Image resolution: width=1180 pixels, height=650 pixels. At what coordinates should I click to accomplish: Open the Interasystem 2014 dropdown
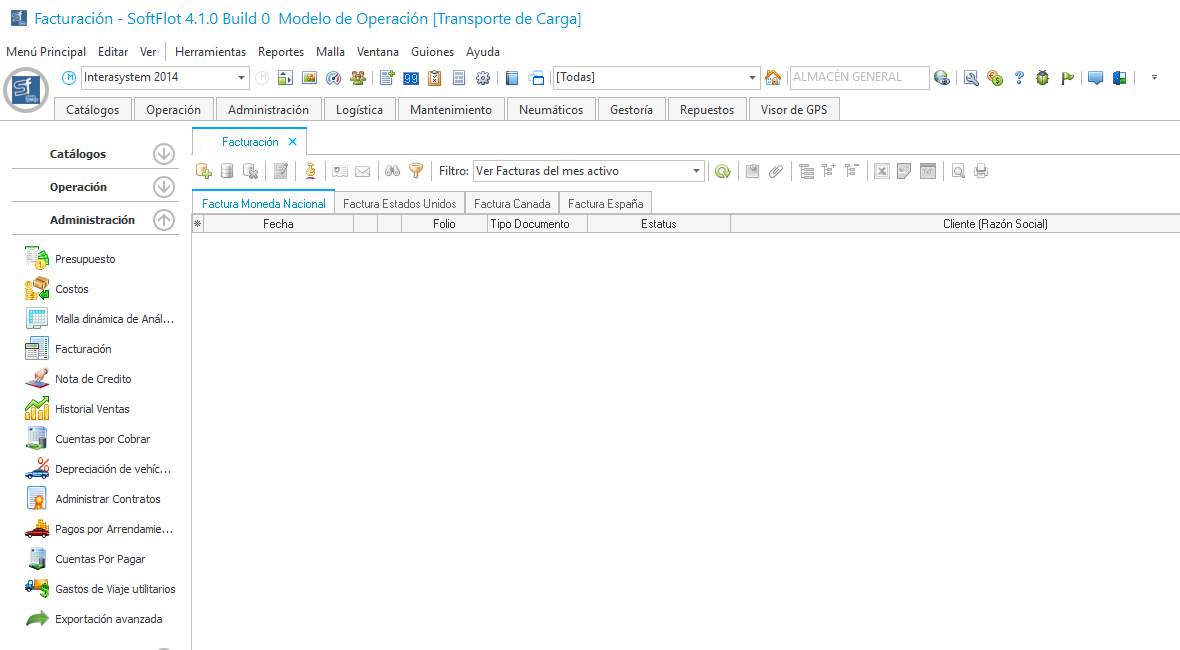(x=242, y=77)
